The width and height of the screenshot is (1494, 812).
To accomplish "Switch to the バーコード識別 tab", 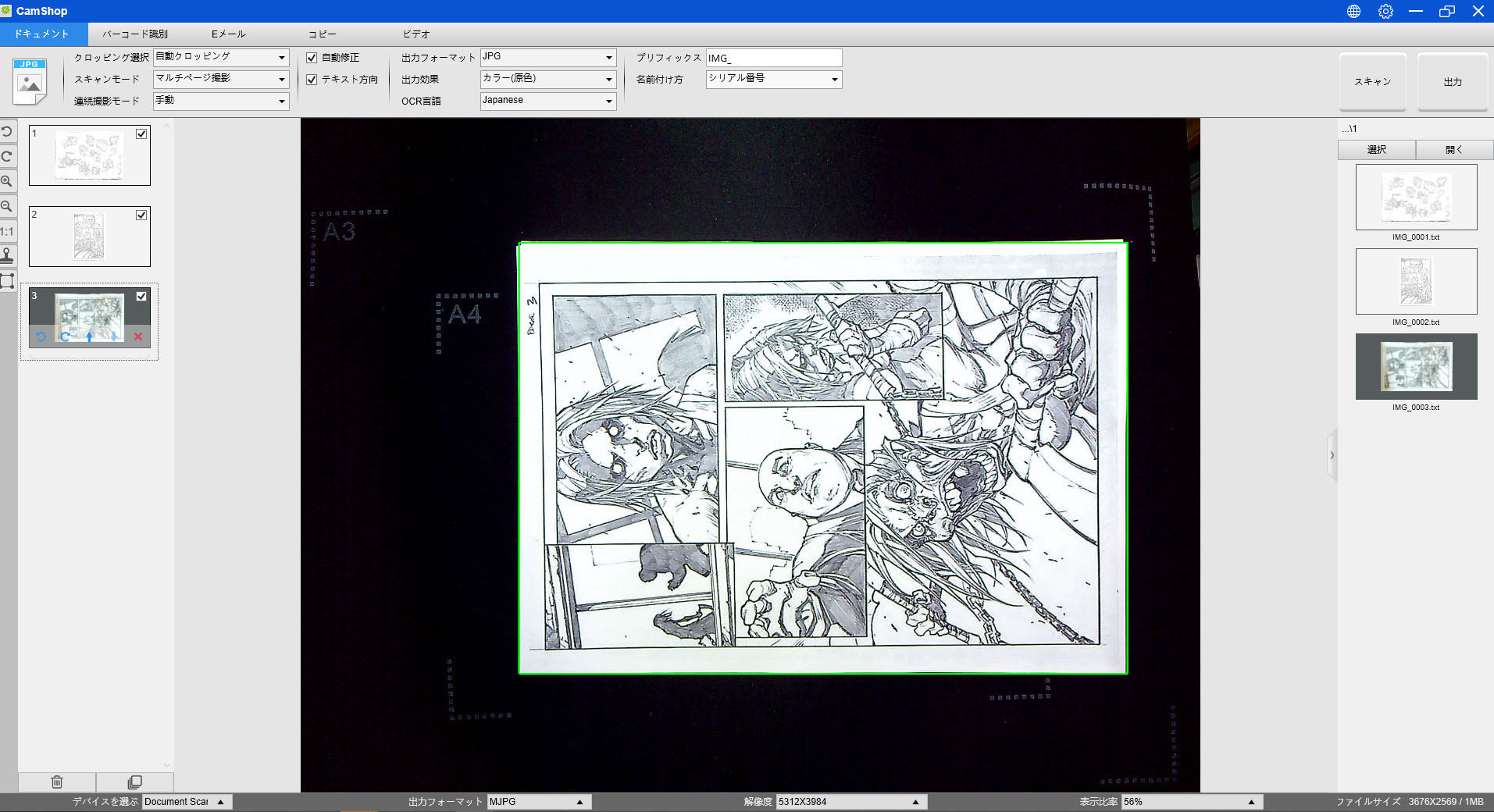I will click(x=135, y=34).
